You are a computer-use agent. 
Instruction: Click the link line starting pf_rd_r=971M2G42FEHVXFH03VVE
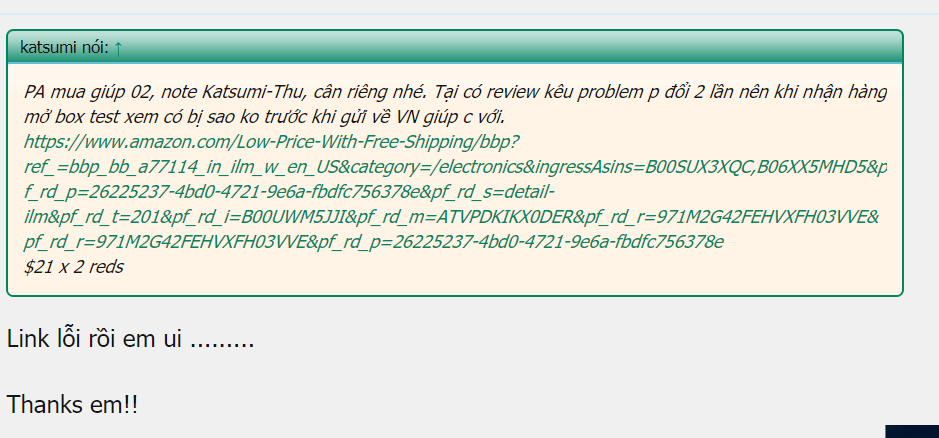[374, 242]
